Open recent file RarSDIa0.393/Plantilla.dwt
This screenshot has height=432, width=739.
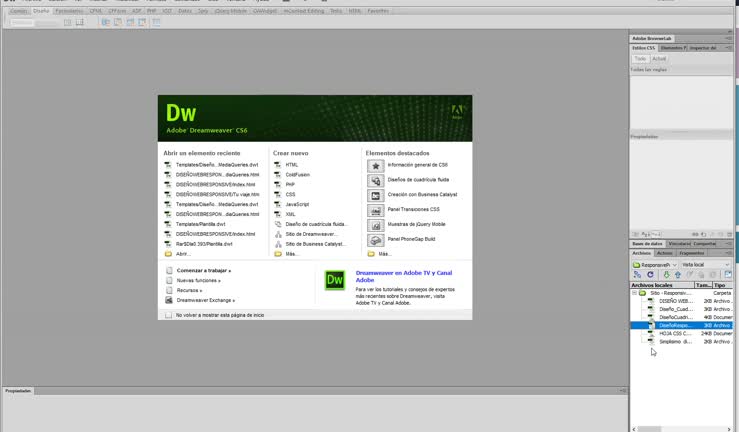coord(204,244)
